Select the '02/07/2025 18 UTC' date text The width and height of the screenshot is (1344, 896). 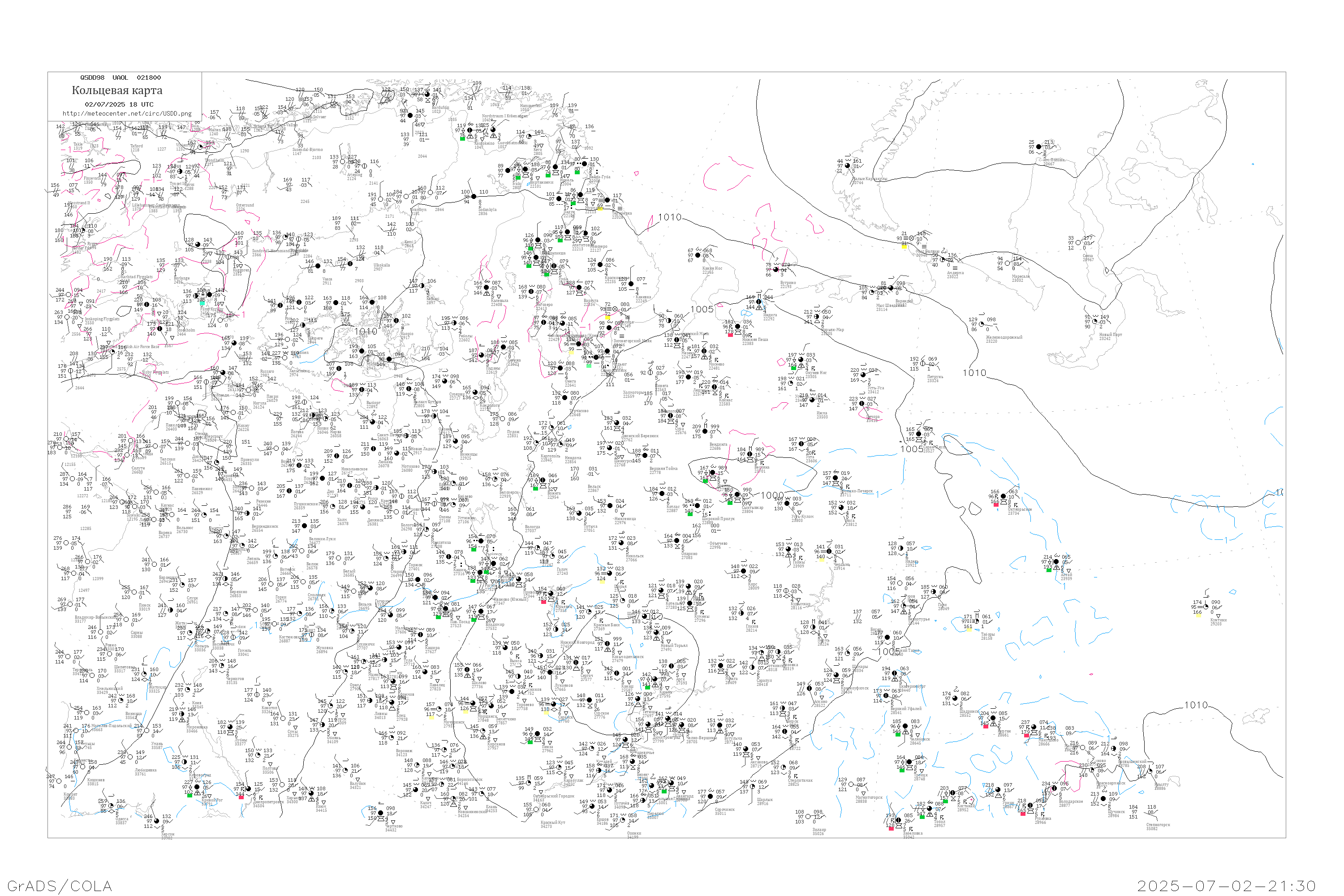119,104
